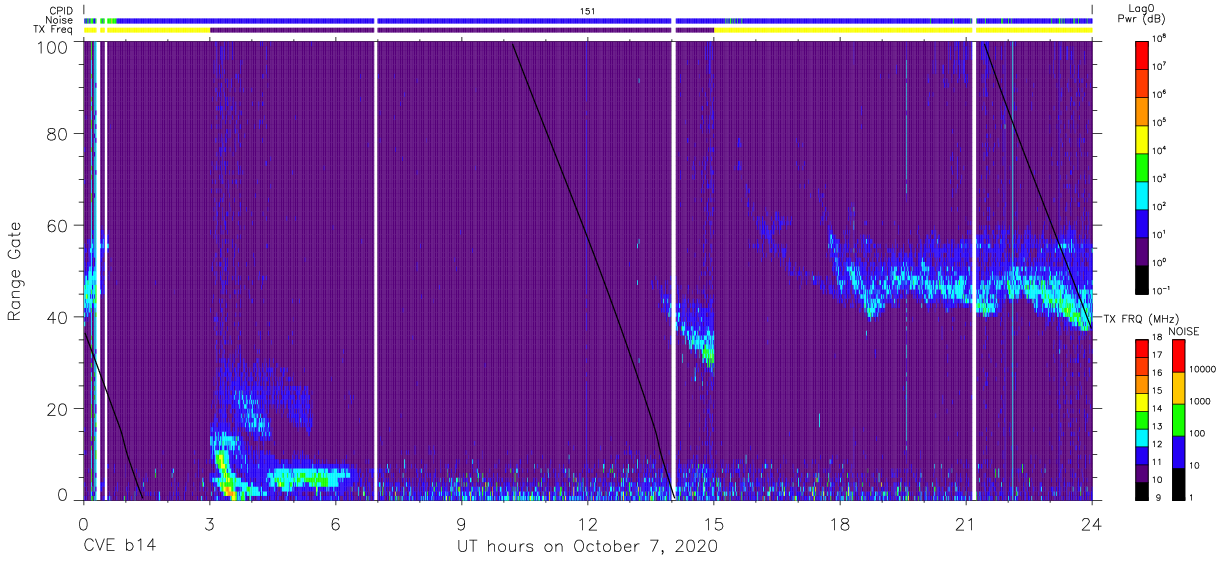Screen dimensions: 1228x567
Task: Click the x-axis tick label '21'
Action: coord(965,522)
